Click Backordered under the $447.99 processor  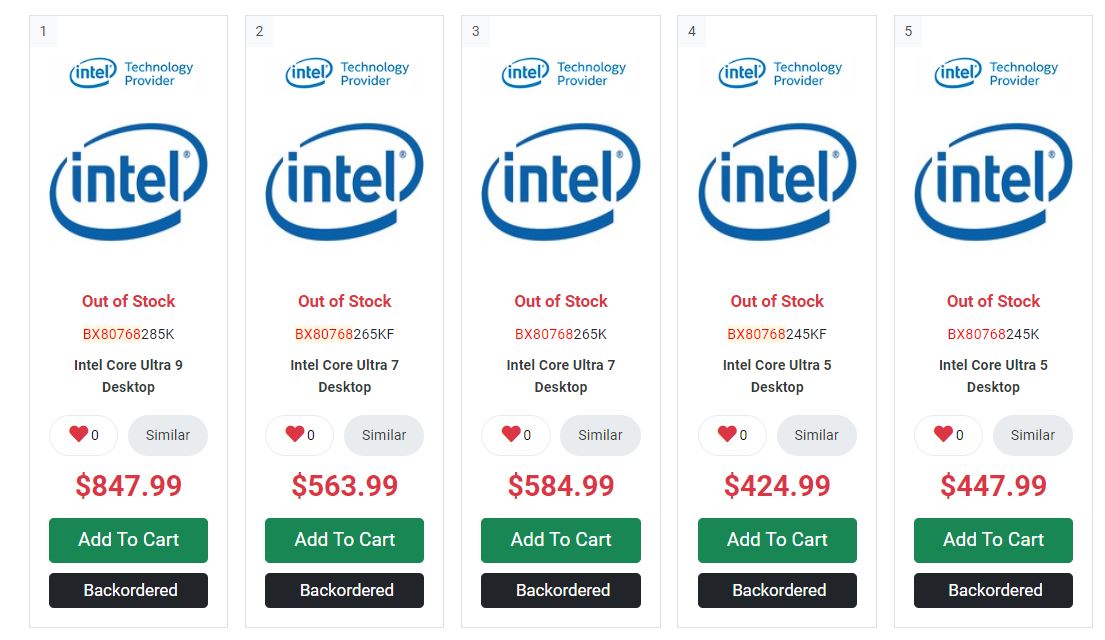click(993, 590)
